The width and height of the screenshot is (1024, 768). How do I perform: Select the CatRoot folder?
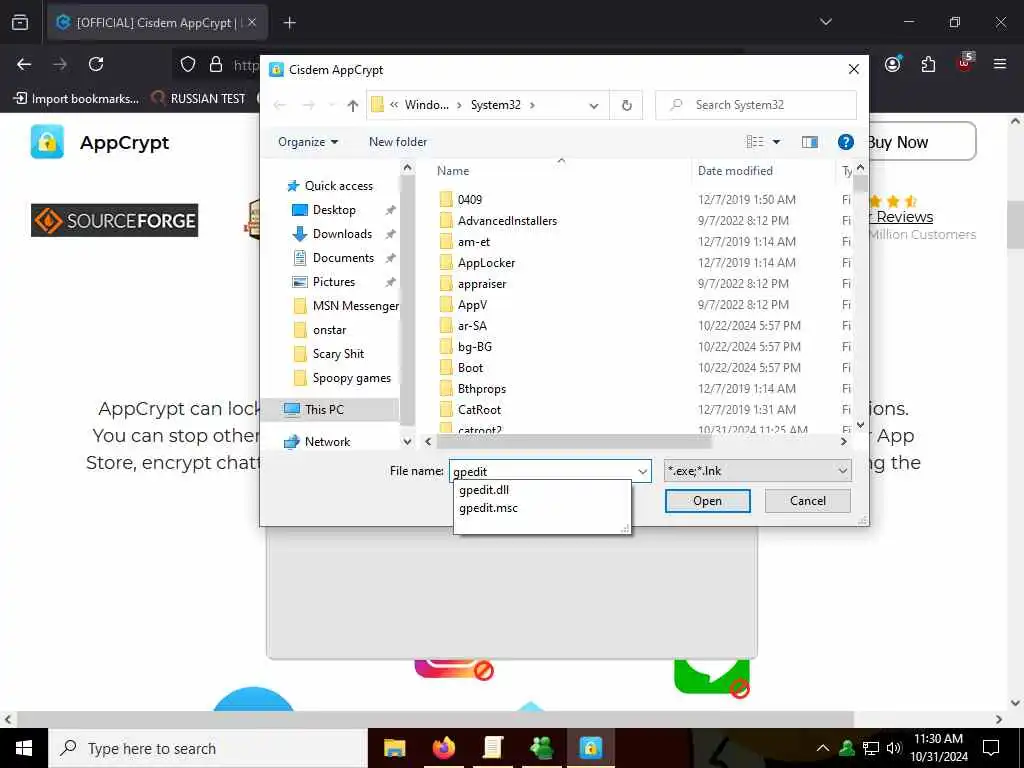[479, 409]
